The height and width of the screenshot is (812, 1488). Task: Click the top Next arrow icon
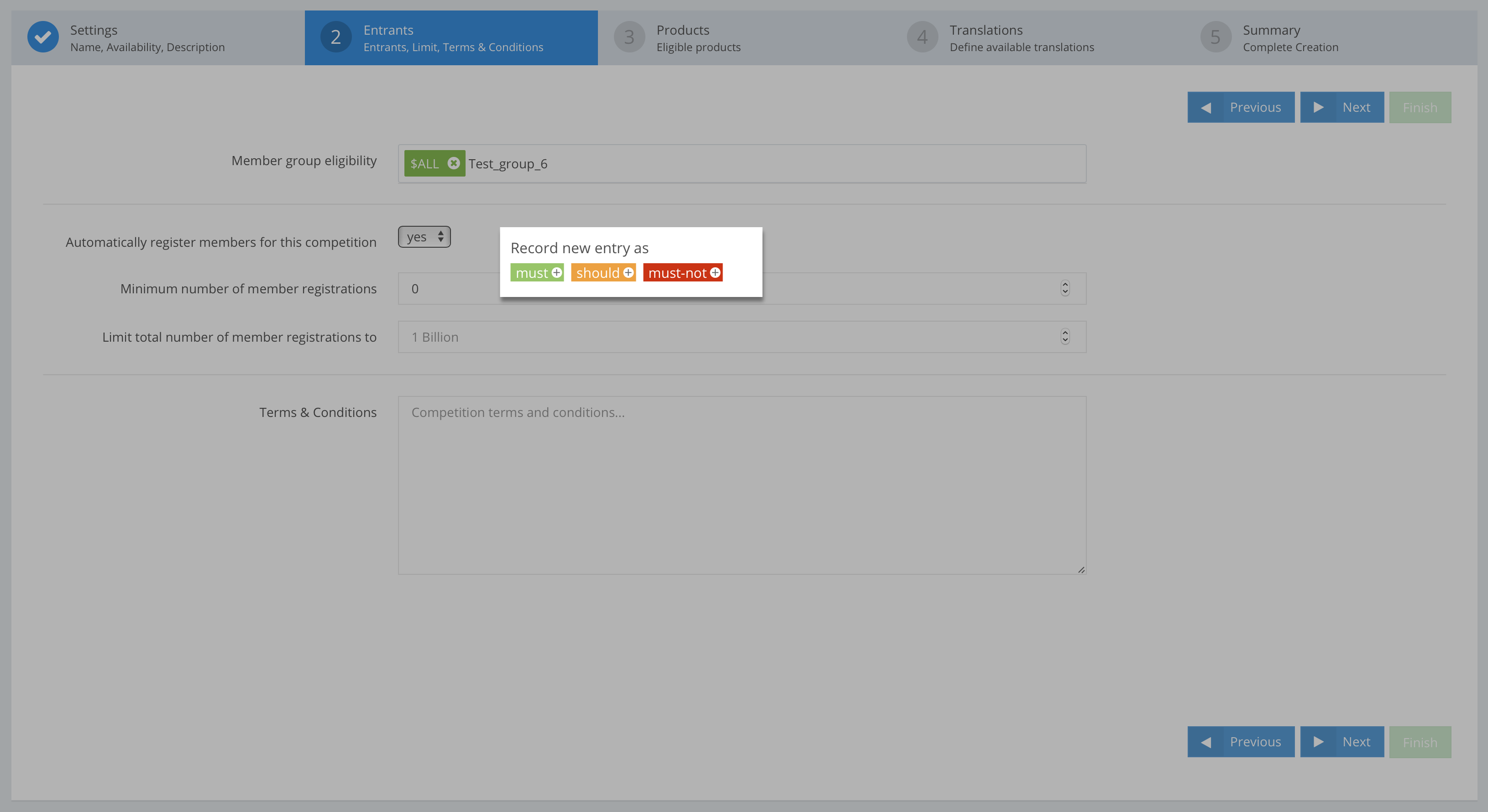1318,107
